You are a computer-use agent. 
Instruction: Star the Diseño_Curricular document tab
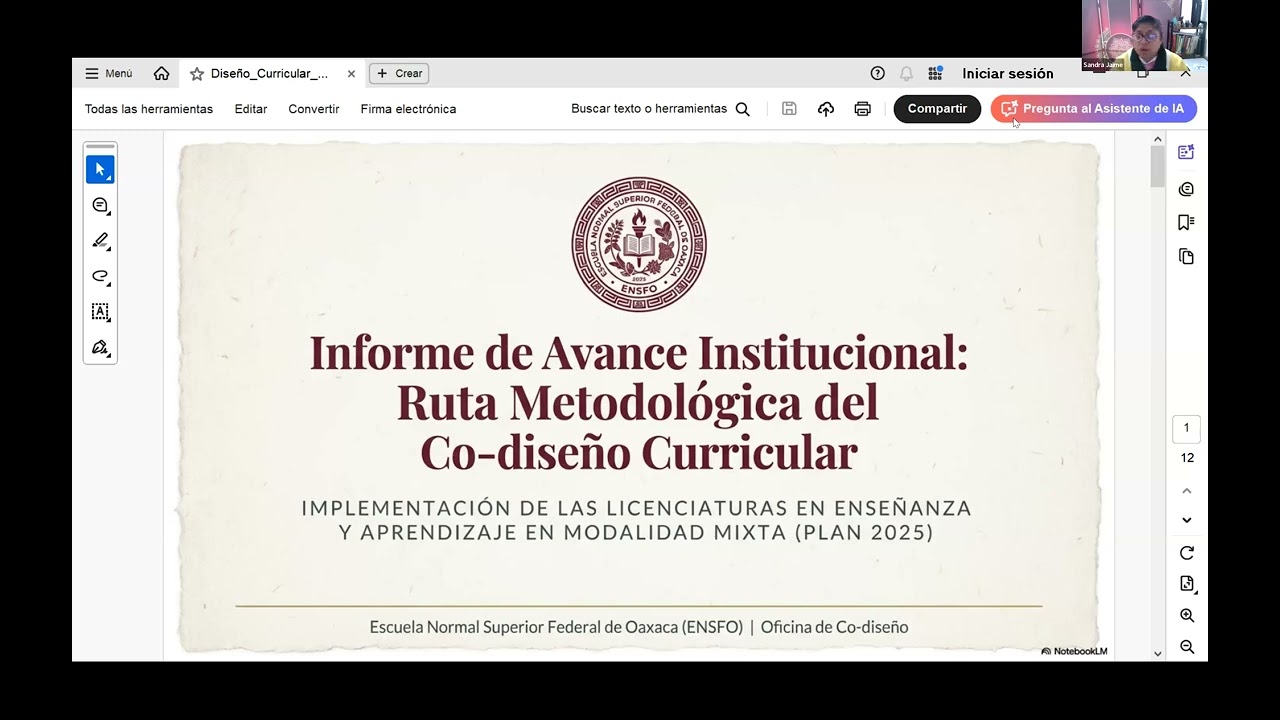(197, 73)
